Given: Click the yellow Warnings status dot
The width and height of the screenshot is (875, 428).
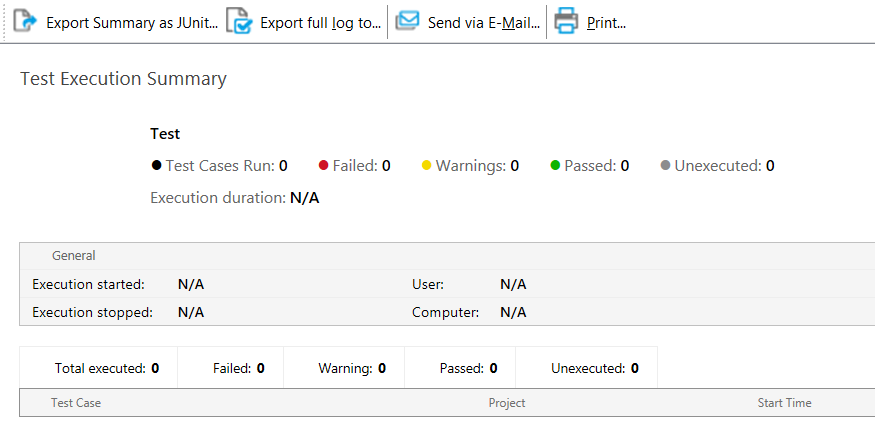Looking at the screenshot, I should point(426,166).
